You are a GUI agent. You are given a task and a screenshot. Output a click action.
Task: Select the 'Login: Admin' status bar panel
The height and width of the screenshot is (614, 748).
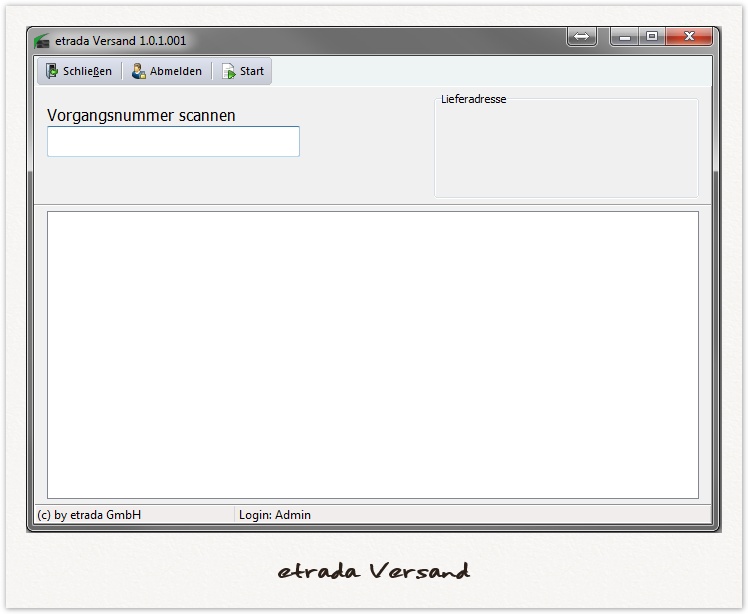pyautogui.click(x=275, y=515)
